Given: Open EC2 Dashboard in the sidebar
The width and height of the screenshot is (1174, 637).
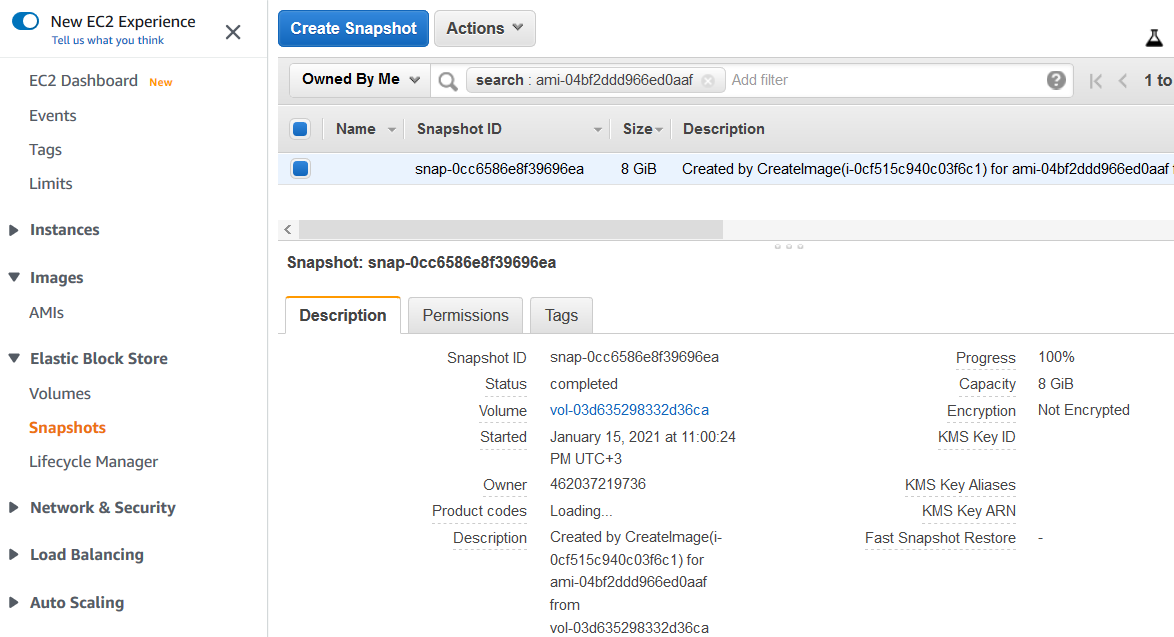Looking at the screenshot, I should coord(83,81).
